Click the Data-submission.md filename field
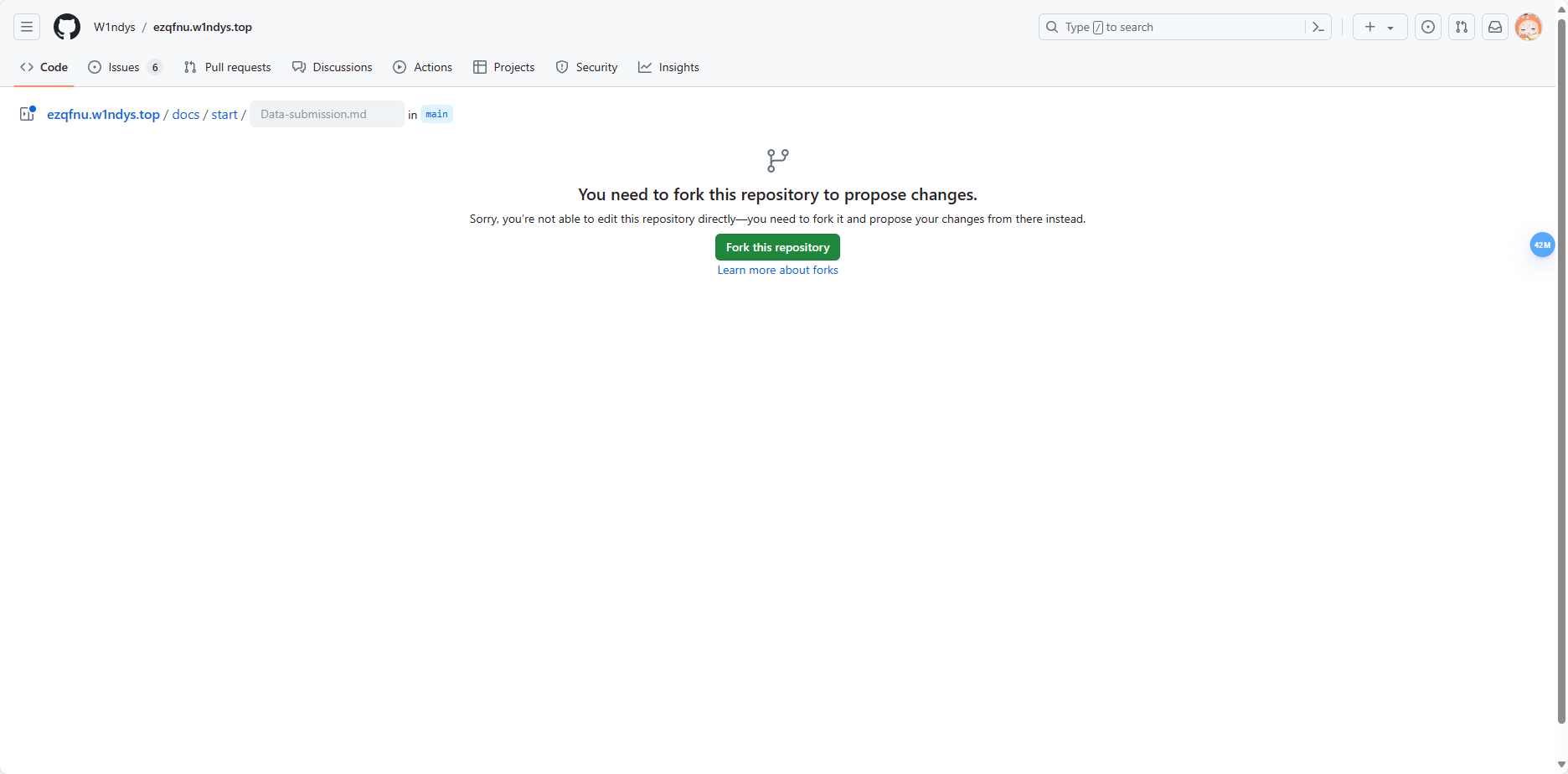1568x774 pixels. click(327, 114)
